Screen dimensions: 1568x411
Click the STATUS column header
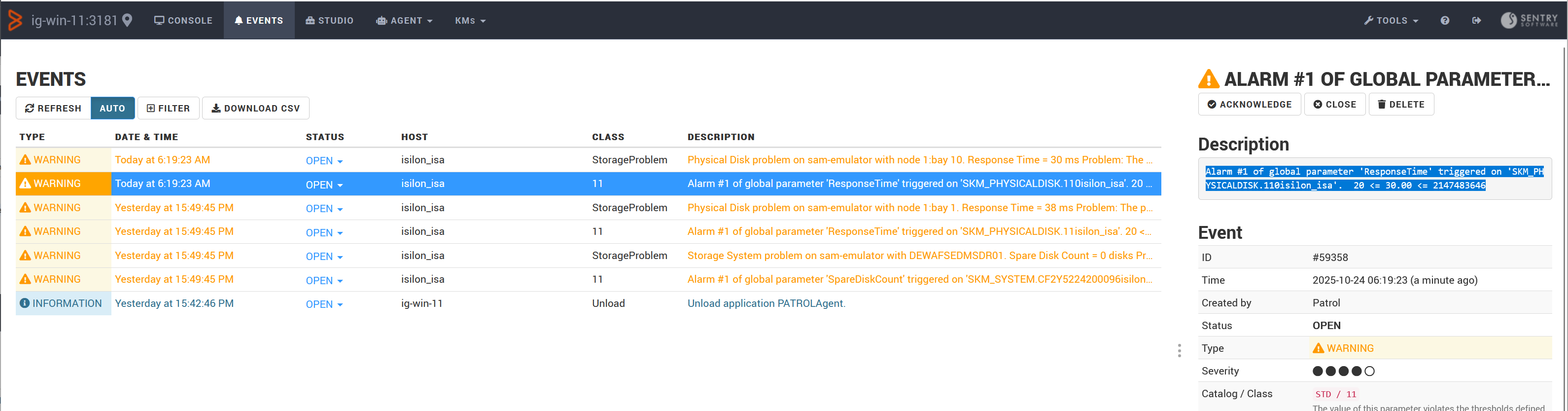(324, 137)
